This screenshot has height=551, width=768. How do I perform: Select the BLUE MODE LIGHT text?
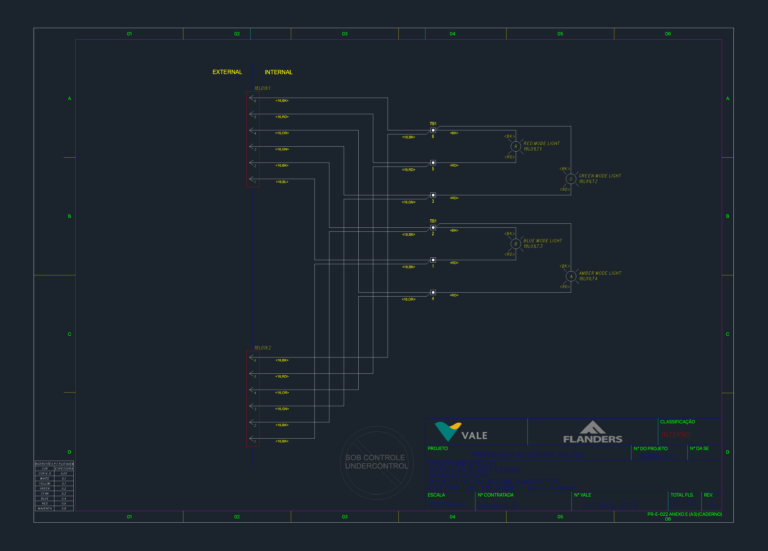(543, 241)
